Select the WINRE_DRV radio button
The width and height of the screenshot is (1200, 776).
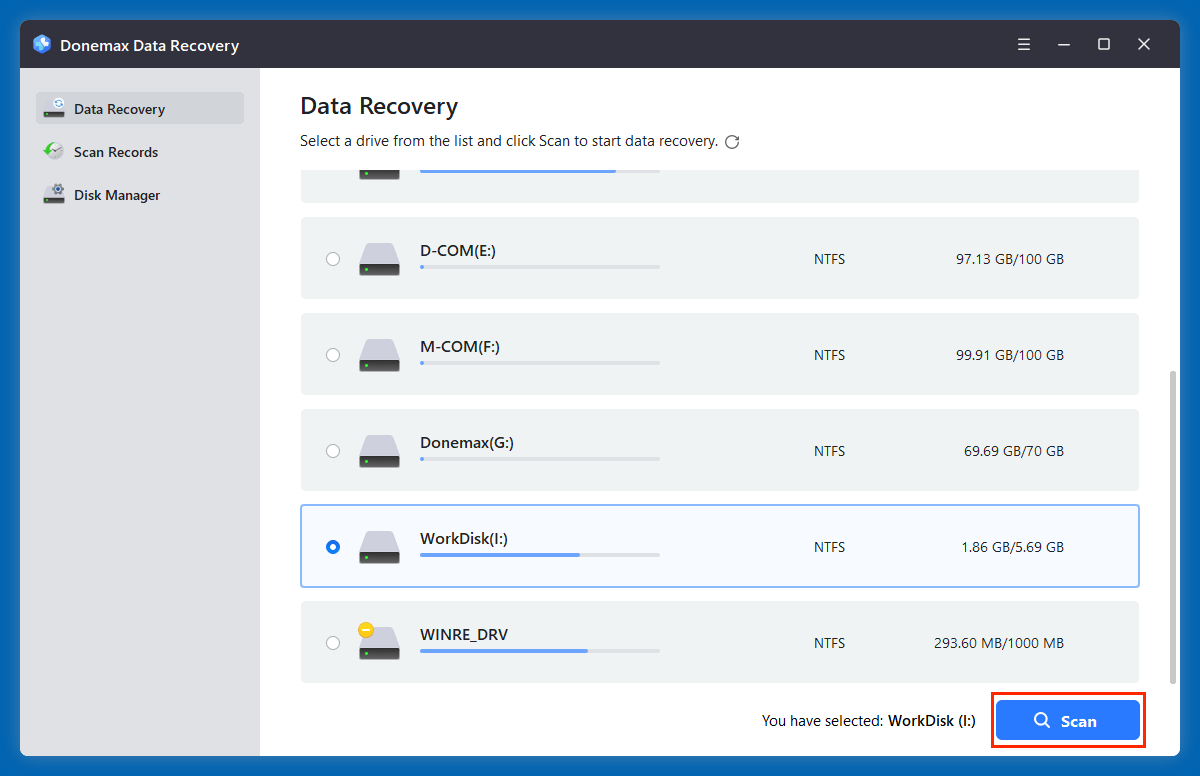[333, 642]
